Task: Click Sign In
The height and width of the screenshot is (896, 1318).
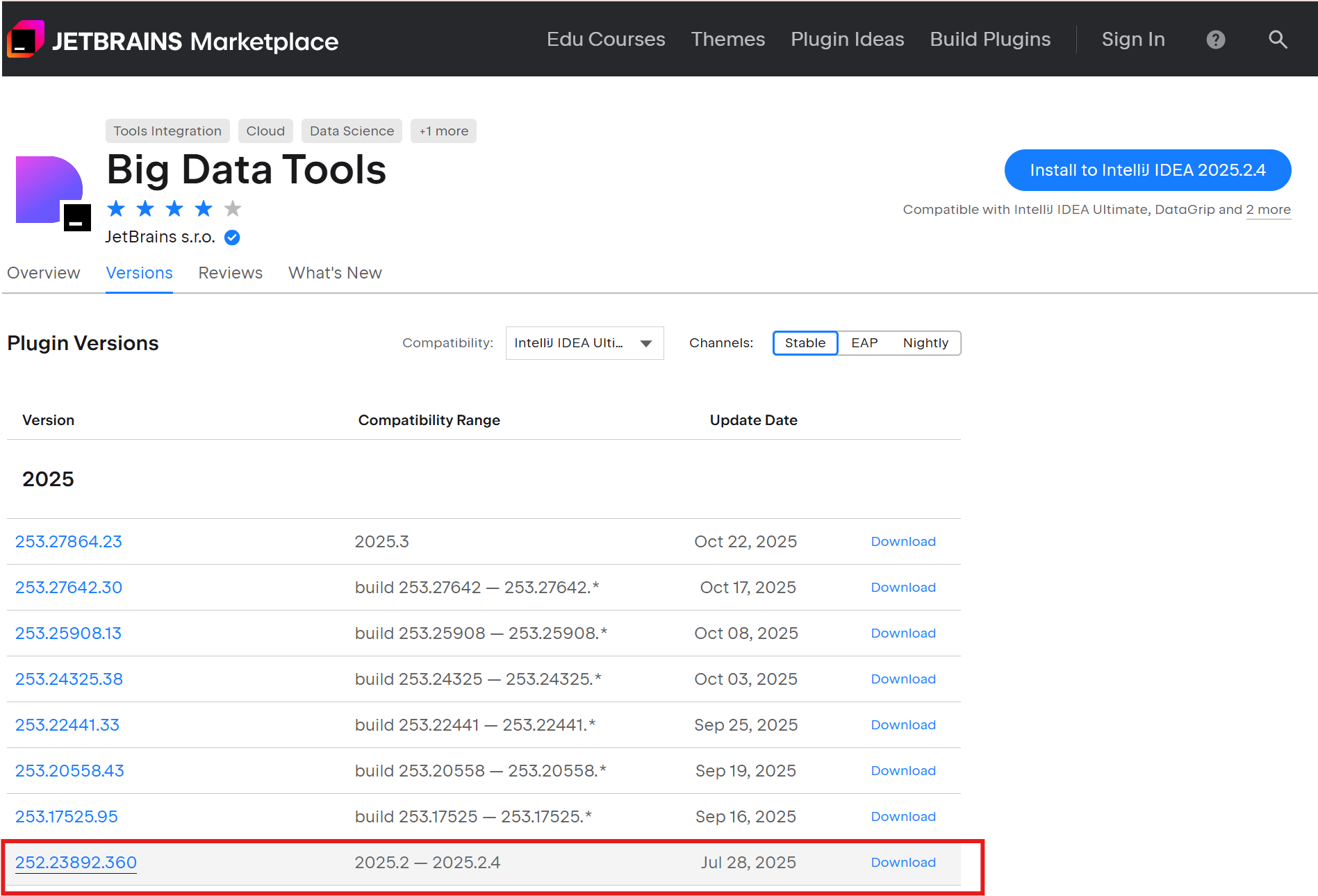Action: (1133, 40)
